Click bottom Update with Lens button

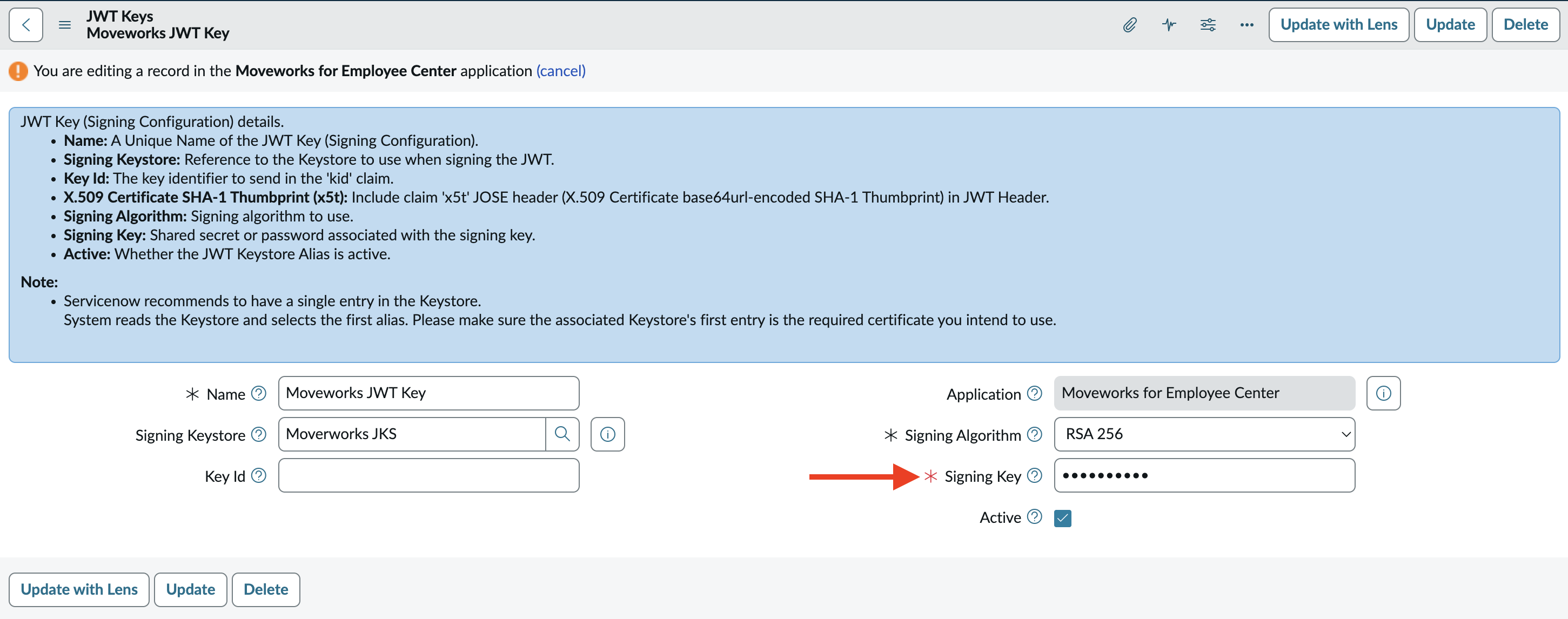coord(79,590)
